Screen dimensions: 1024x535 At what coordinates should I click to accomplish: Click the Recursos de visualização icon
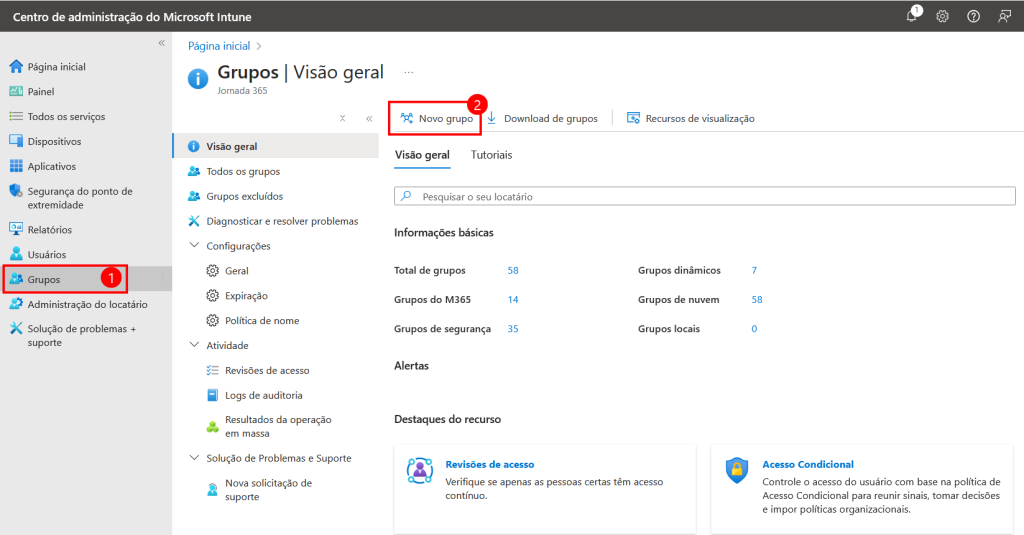[x=633, y=118]
